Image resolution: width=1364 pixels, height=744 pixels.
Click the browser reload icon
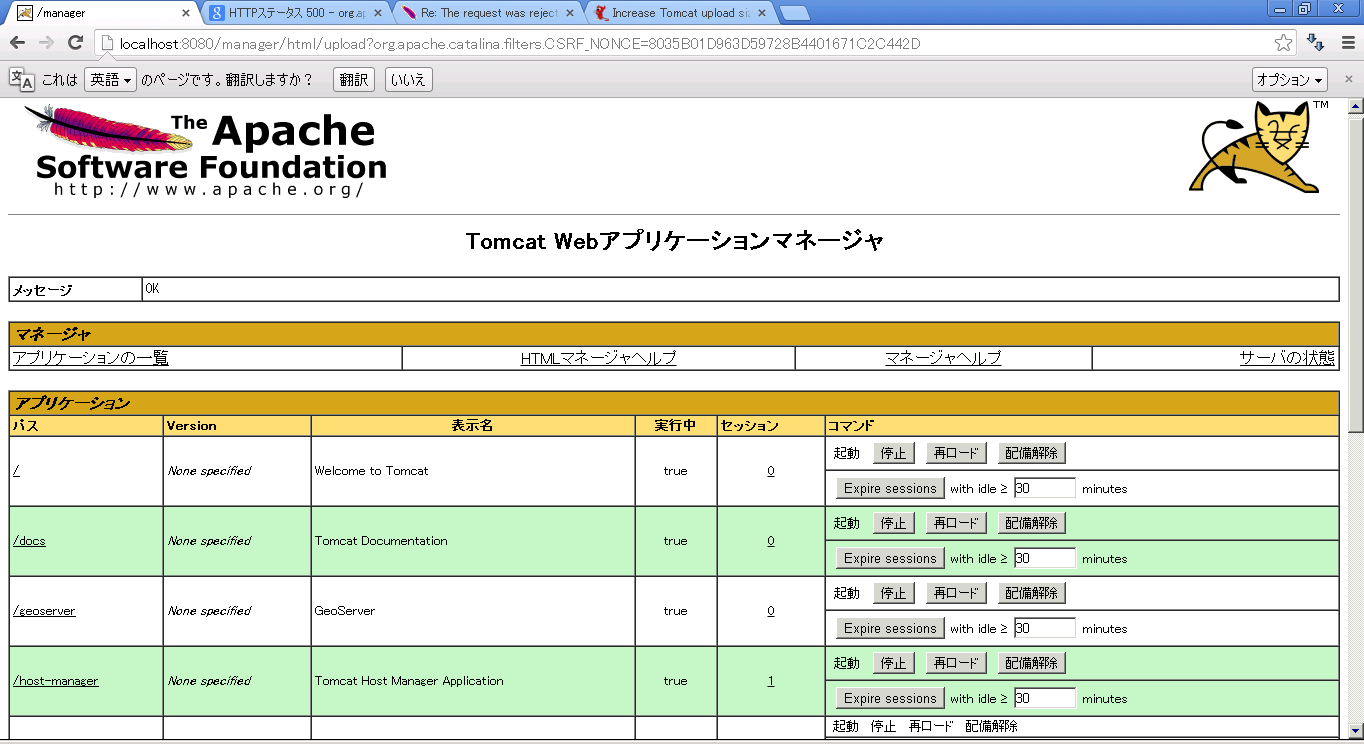(x=75, y=43)
